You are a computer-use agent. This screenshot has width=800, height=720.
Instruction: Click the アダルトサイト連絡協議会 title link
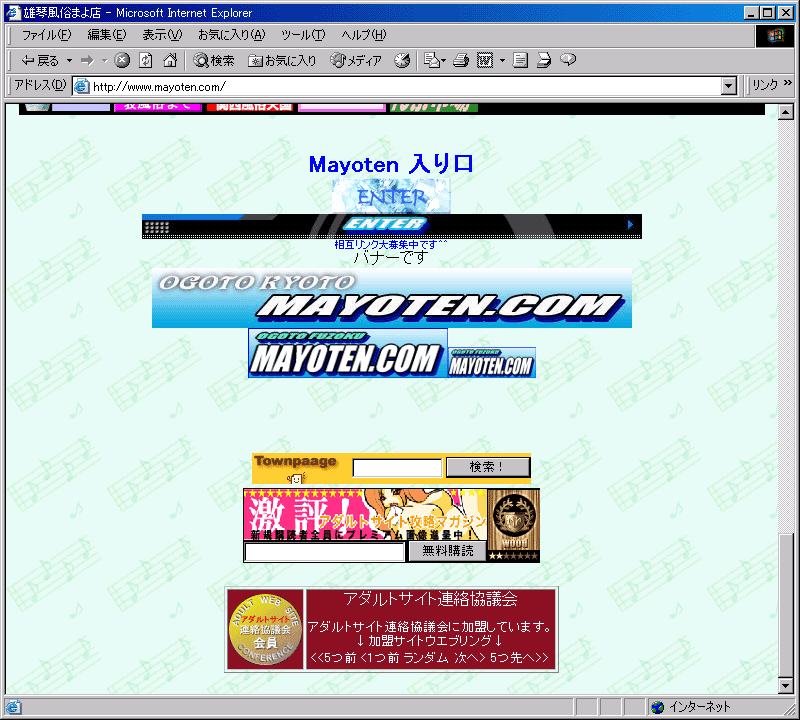coord(431,599)
